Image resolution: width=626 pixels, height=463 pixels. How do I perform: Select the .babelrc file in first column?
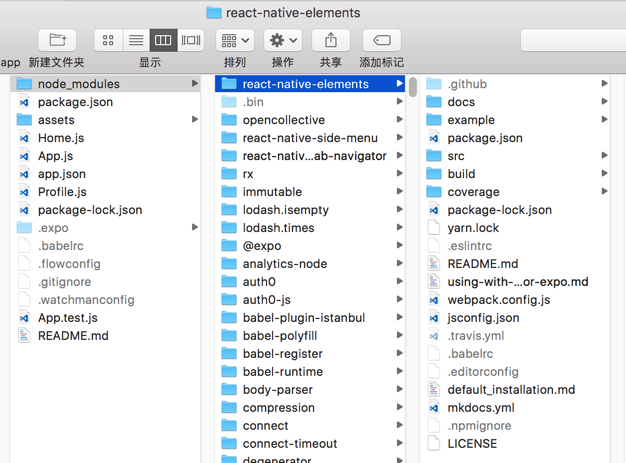pyautogui.click(x=105, y=246)
